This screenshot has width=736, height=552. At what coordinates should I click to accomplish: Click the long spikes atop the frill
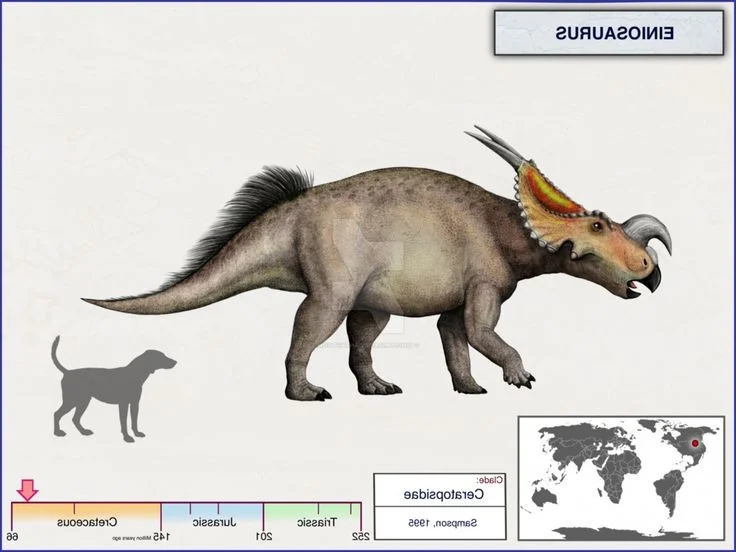click(497, 145)
